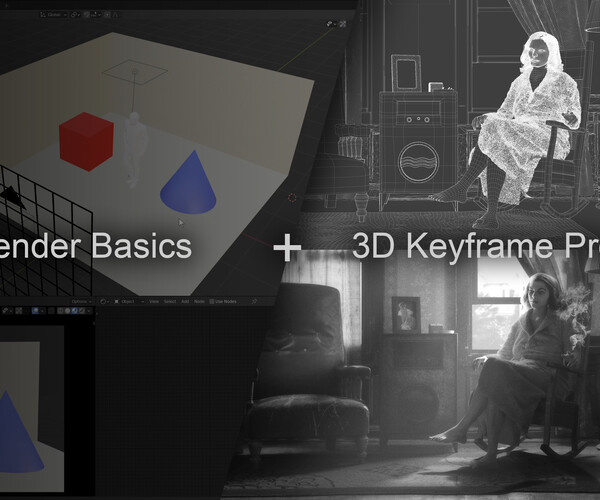Select the blue cone in the viewport
Screen dimensions: 600x500
(189, 183)
